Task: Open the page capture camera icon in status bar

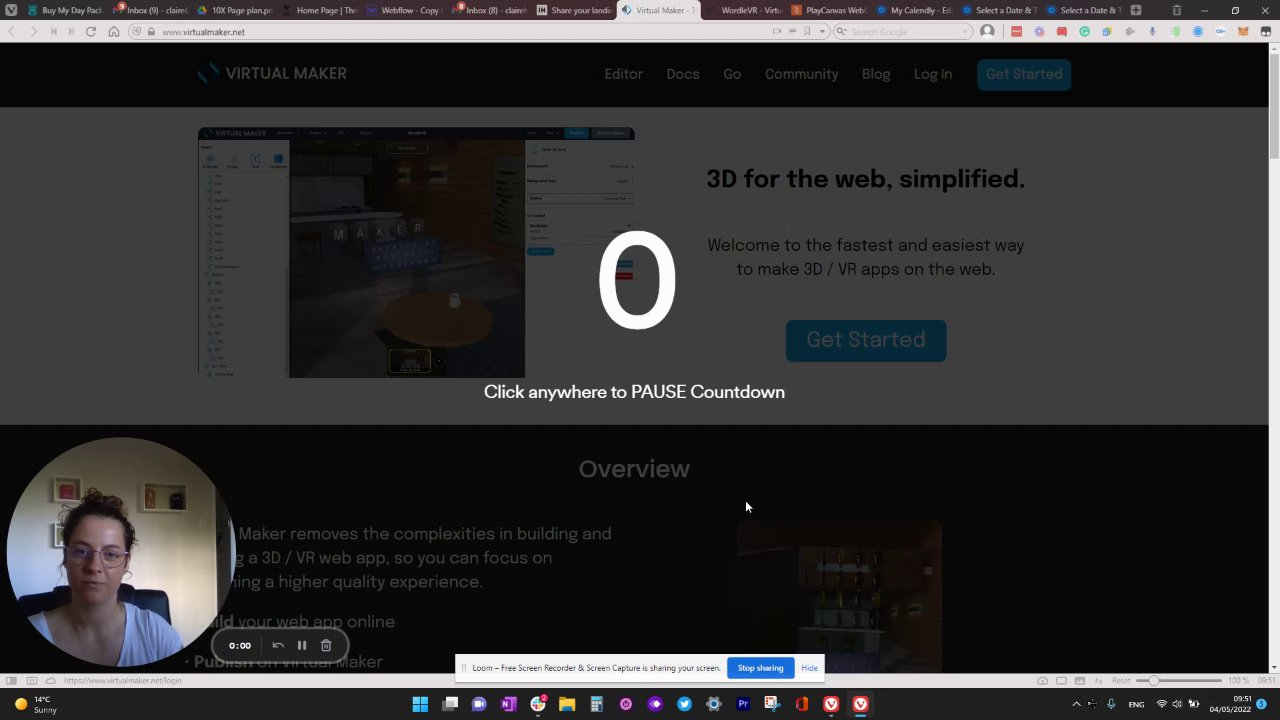Action: coord(1042,681)
